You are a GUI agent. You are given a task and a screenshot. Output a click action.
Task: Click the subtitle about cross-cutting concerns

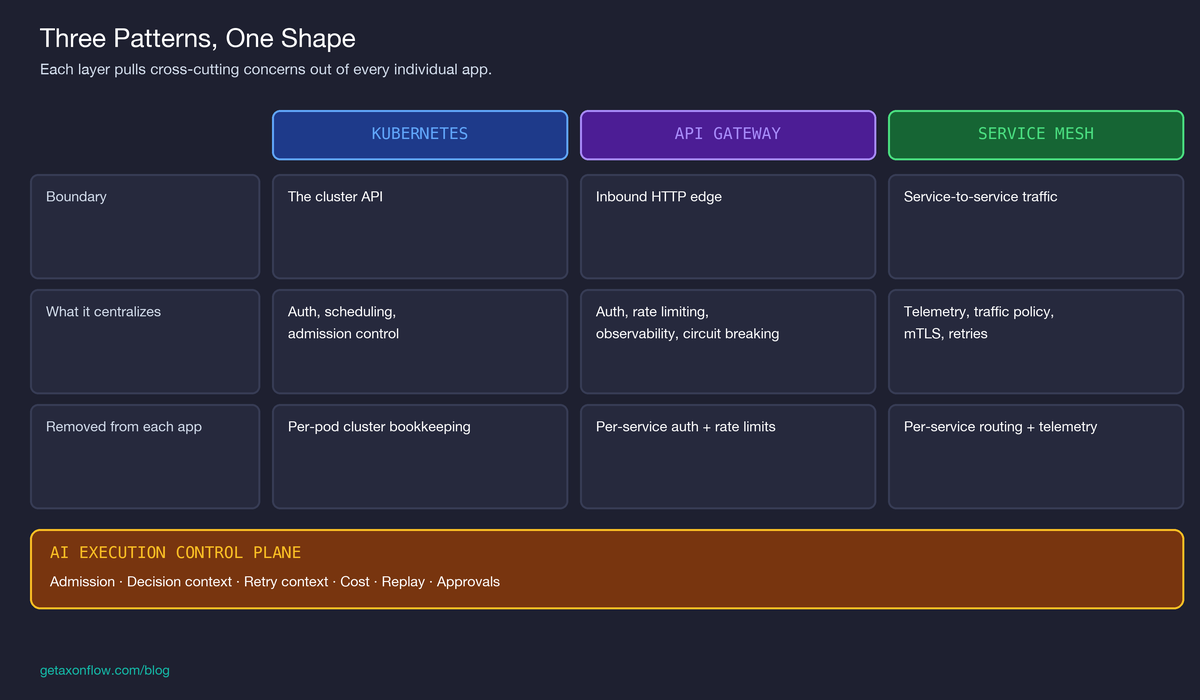tap(266, 70)
